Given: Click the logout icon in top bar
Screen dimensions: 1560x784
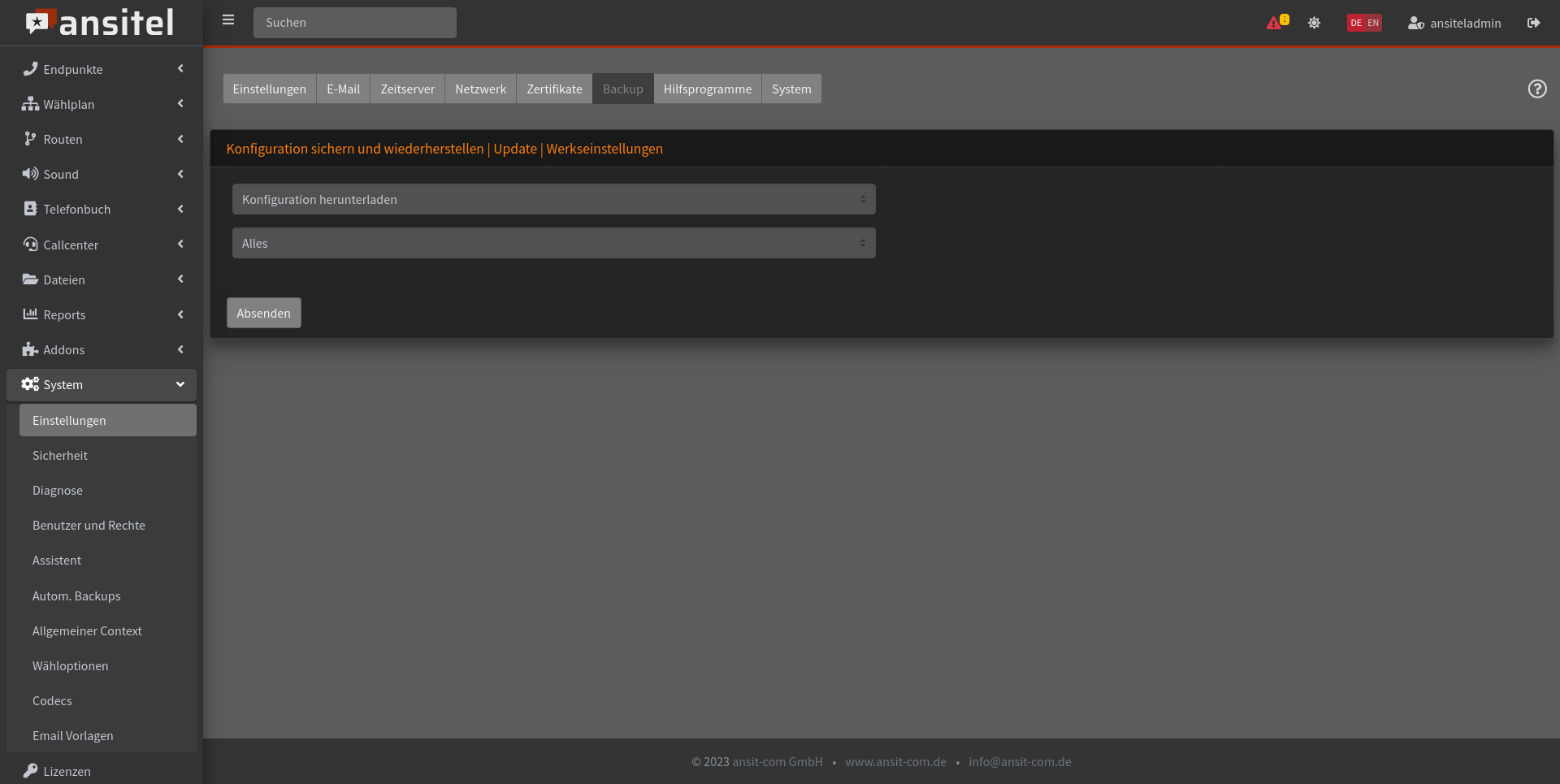Looking at the screenshot, I should (x=1533, y=23).
